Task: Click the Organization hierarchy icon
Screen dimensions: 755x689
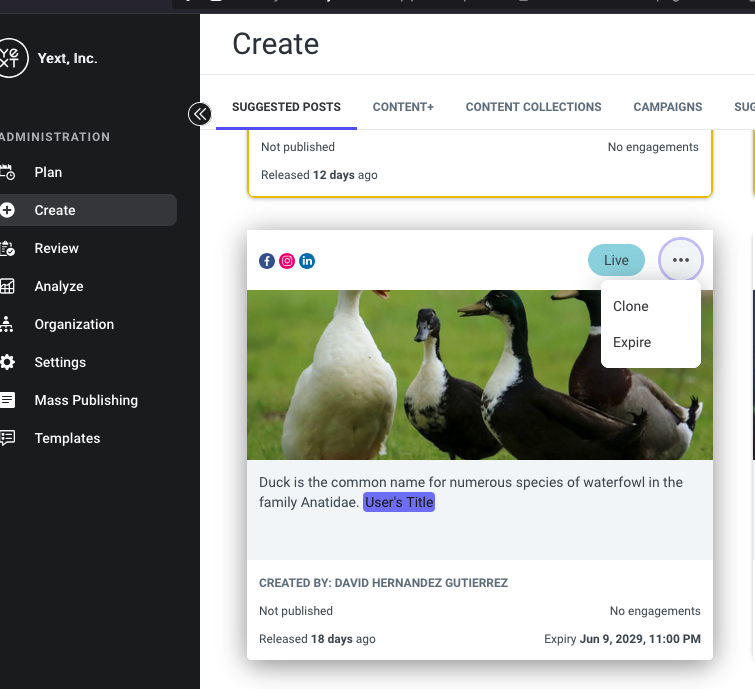Action: (7, 325)
